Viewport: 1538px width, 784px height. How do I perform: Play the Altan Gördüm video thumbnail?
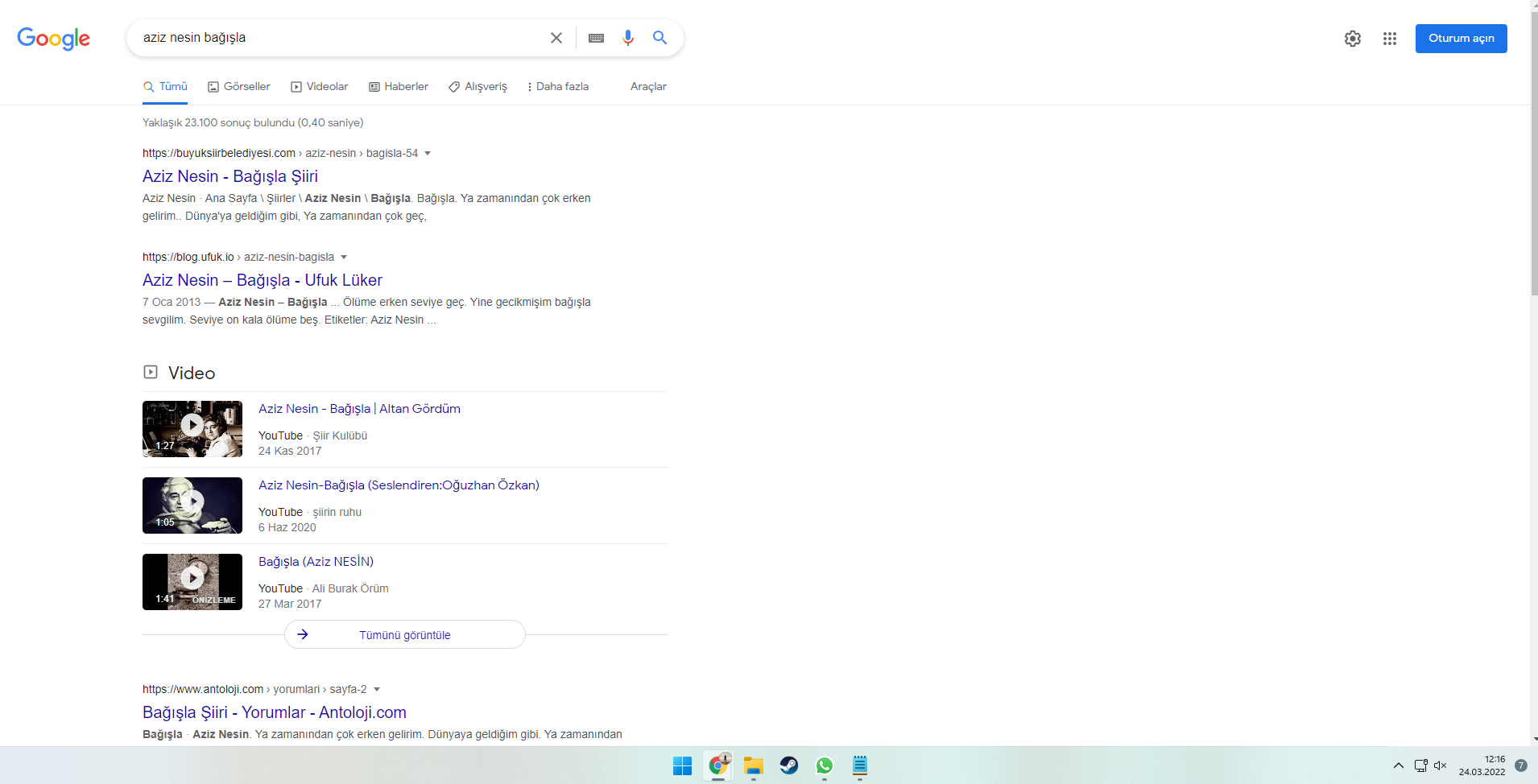192,429
